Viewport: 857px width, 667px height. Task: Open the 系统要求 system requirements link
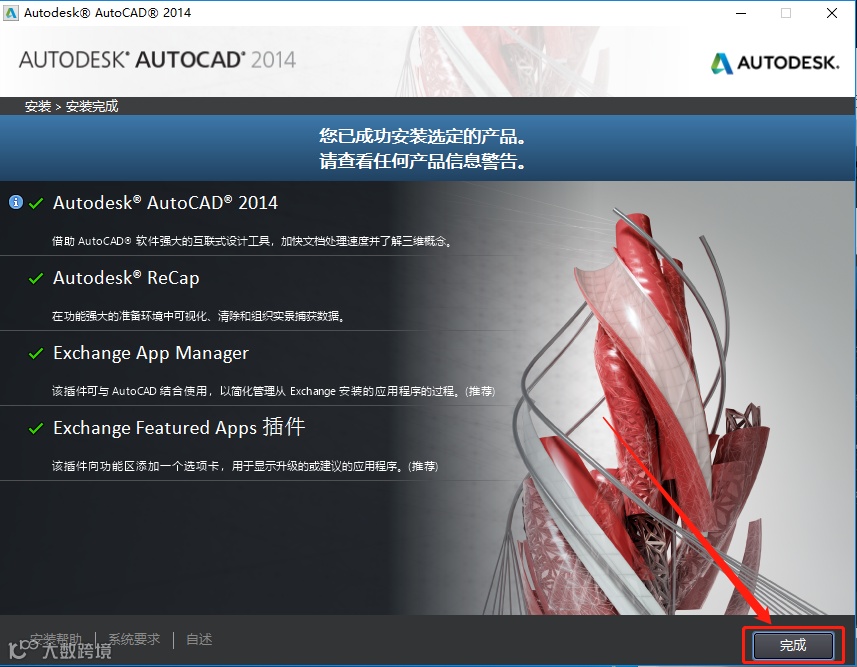coord(134,639)
